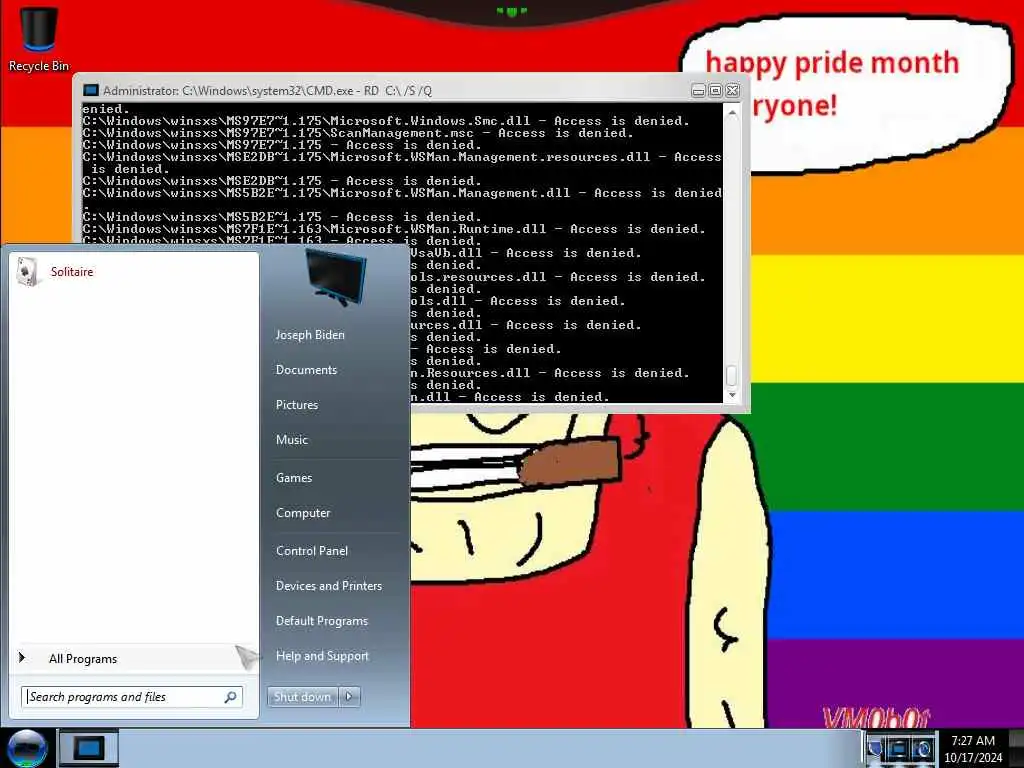Select the CMD taskbar button
The width and height of the screenshot is (1024, 768).
point(89,748)
